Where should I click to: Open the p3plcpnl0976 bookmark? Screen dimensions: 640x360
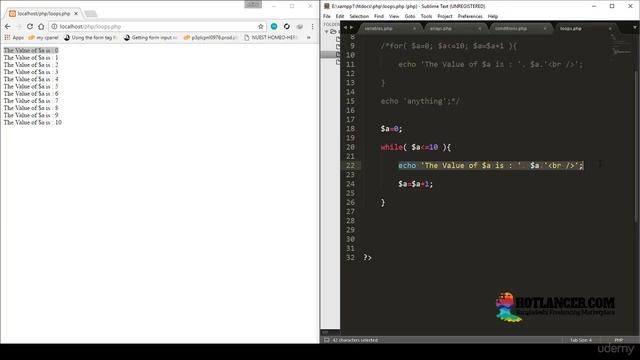[x=211, y=38]
